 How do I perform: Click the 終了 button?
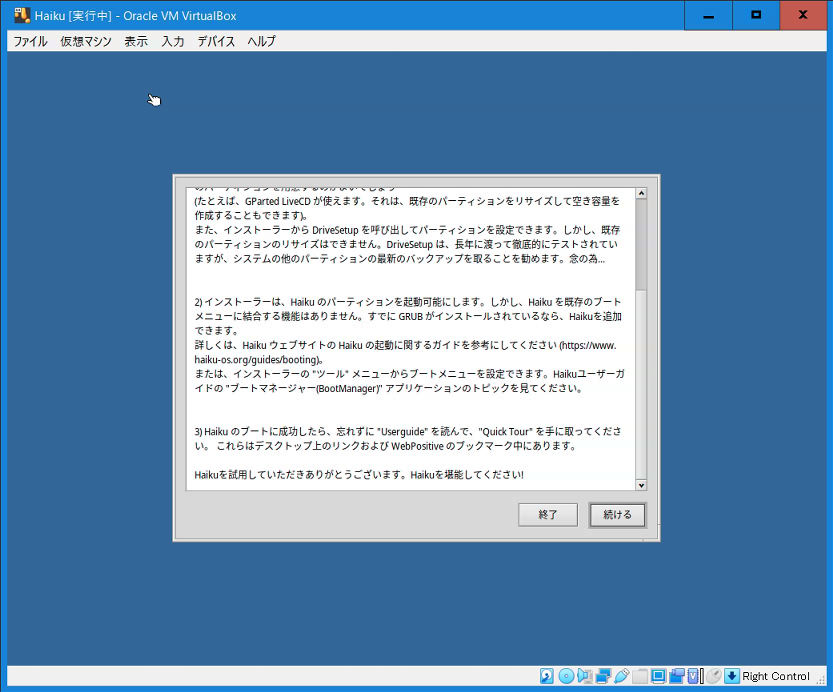[548, 515]
